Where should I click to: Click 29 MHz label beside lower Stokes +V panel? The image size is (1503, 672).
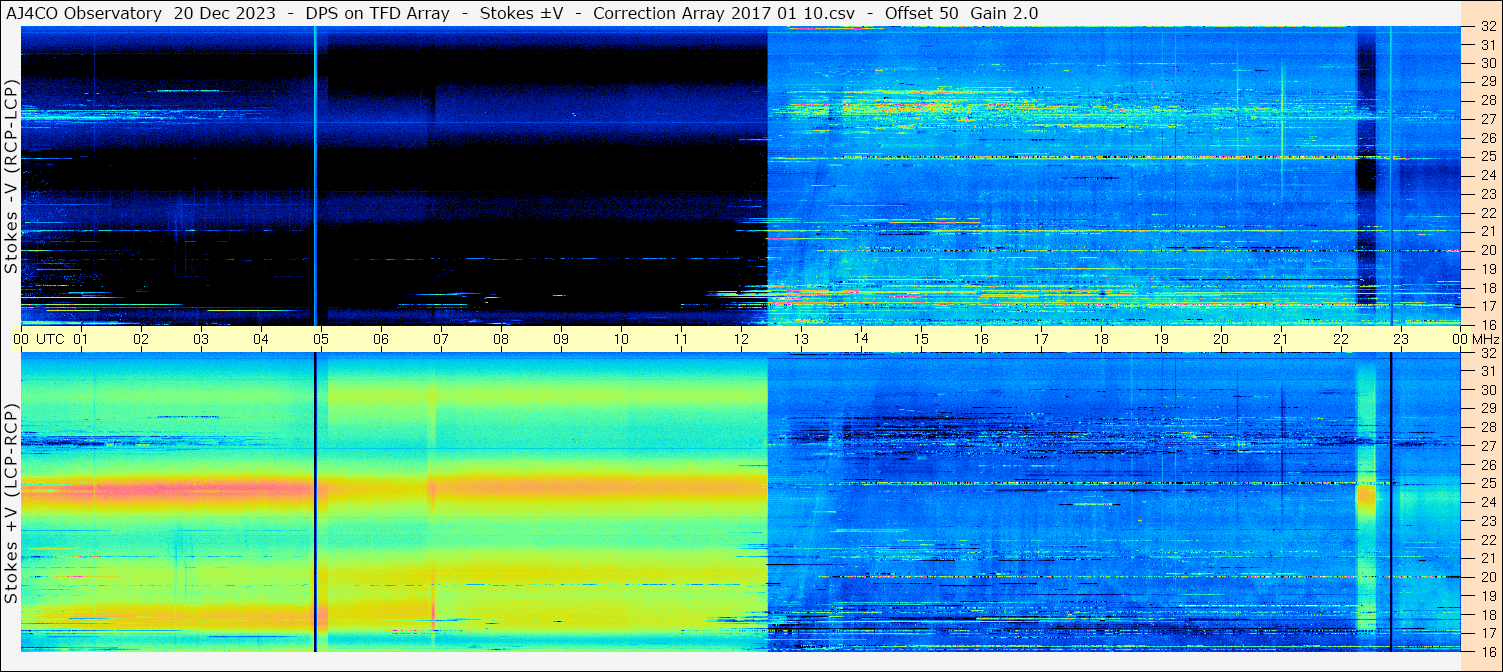[1488, 408]
